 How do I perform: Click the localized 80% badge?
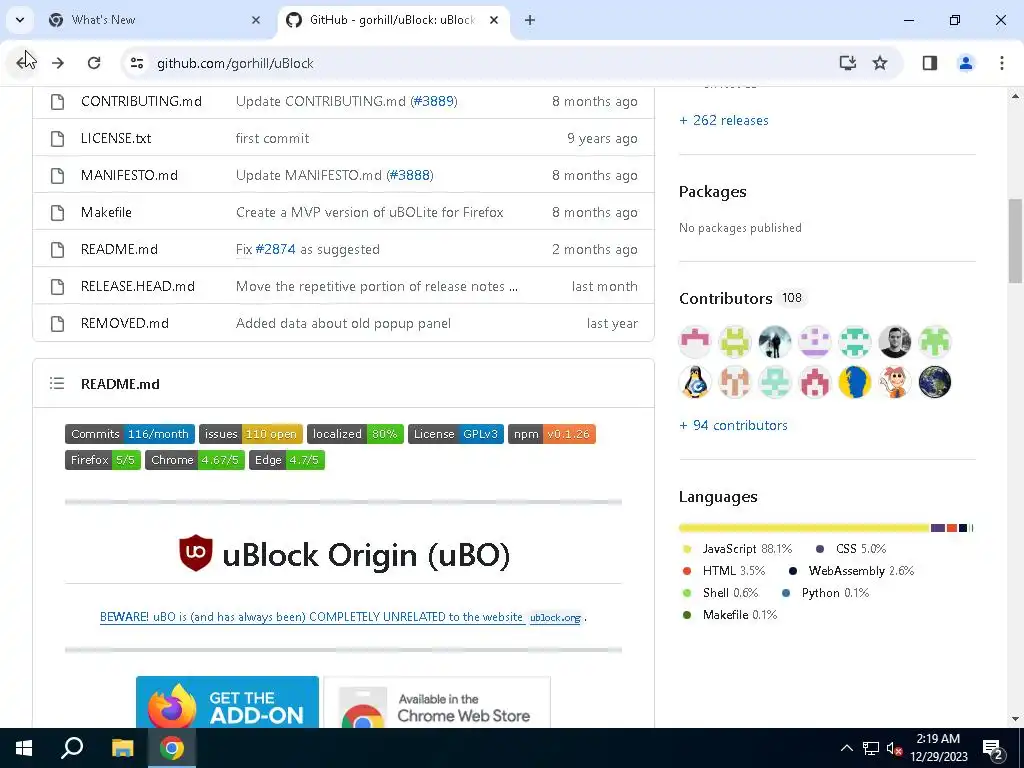(355, 434)
